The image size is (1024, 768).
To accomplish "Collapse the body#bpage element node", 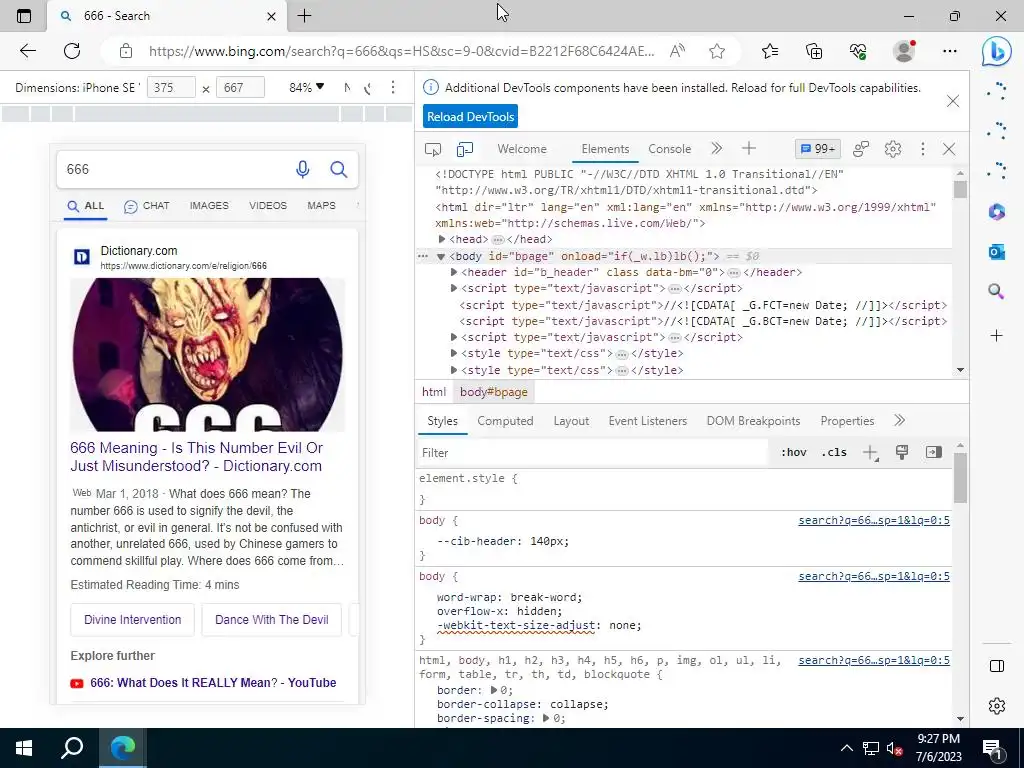I will [x=441, y=257].
